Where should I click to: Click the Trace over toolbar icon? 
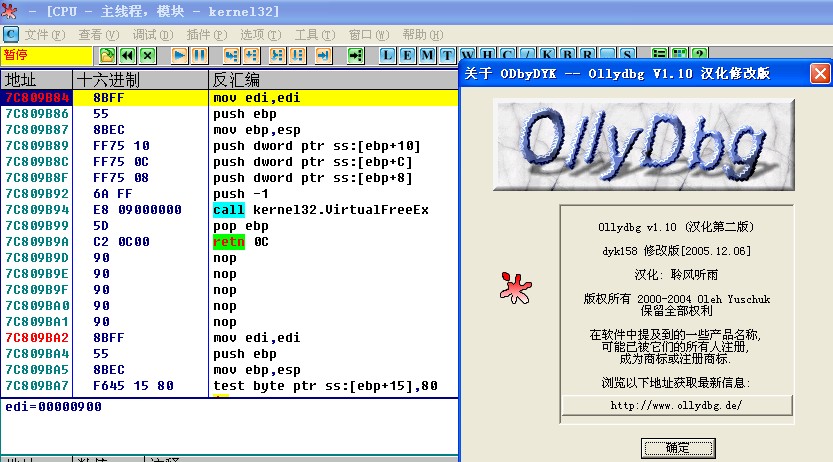tap(297, 55)
